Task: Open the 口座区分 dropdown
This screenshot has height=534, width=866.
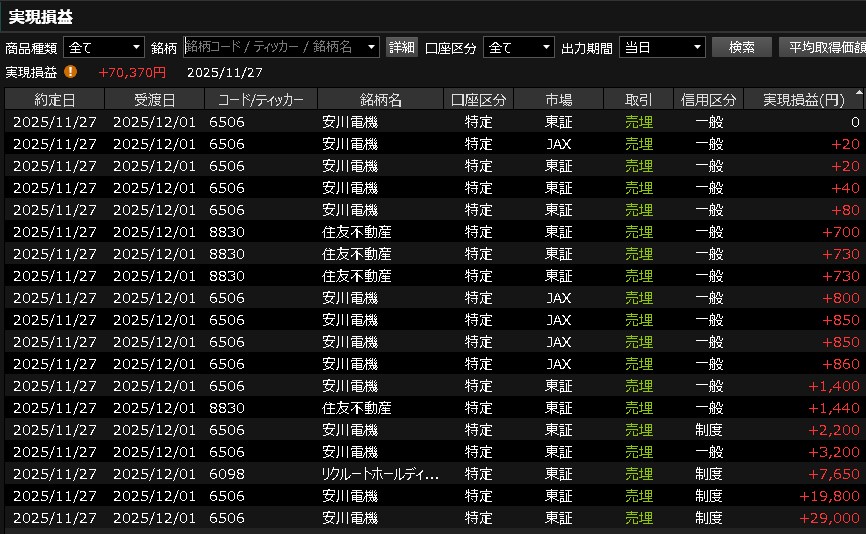Action: (x=518, y=47)
